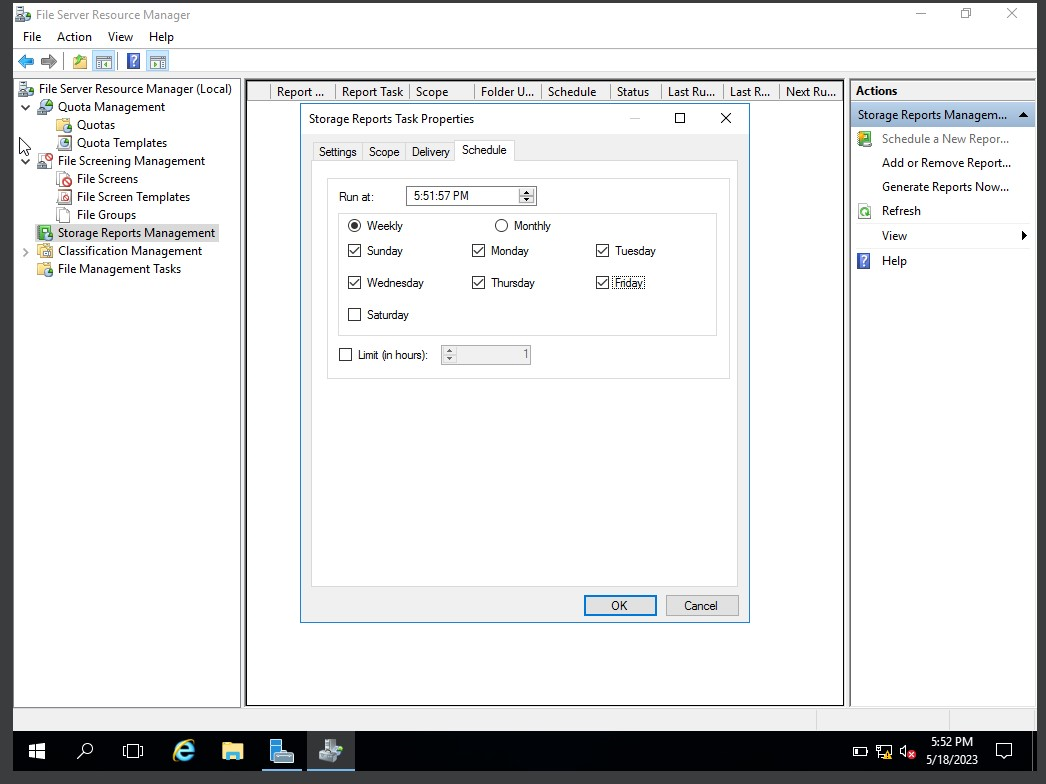Select the Monthly radio button
The image size is (1046, 784).
(501, 225)
